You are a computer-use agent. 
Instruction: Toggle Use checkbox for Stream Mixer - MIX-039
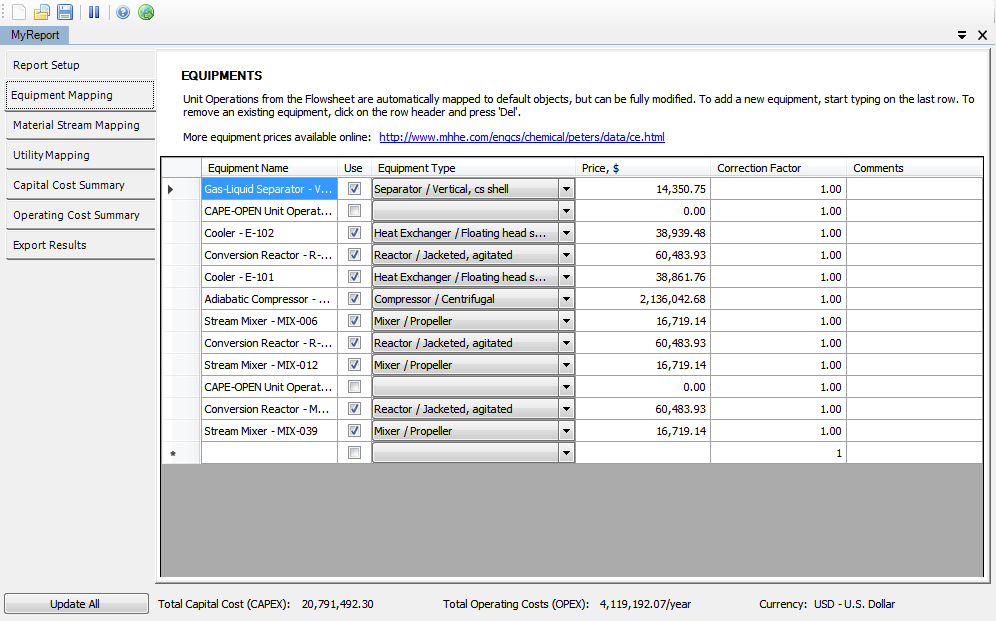[354, 431]
